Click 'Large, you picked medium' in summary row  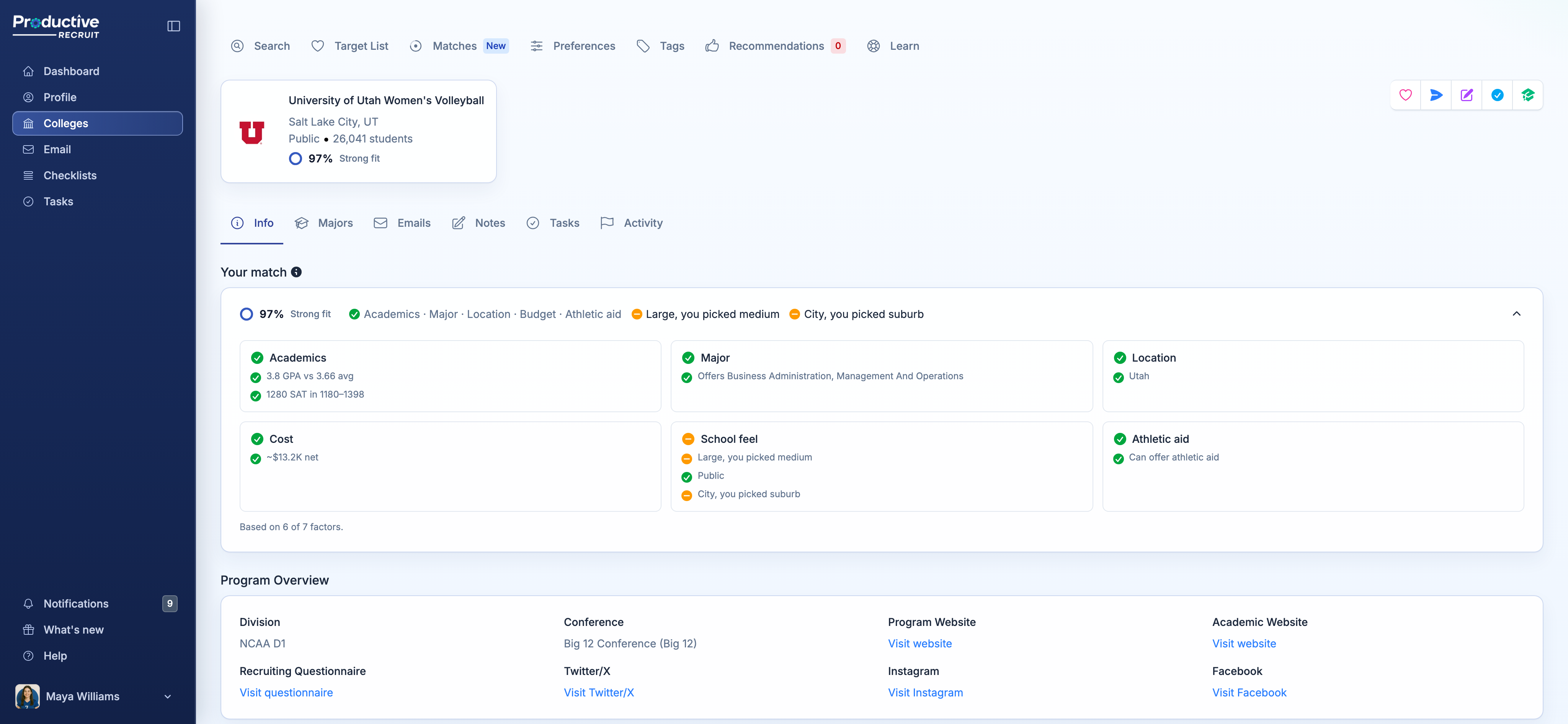click(x=712, y=314)
